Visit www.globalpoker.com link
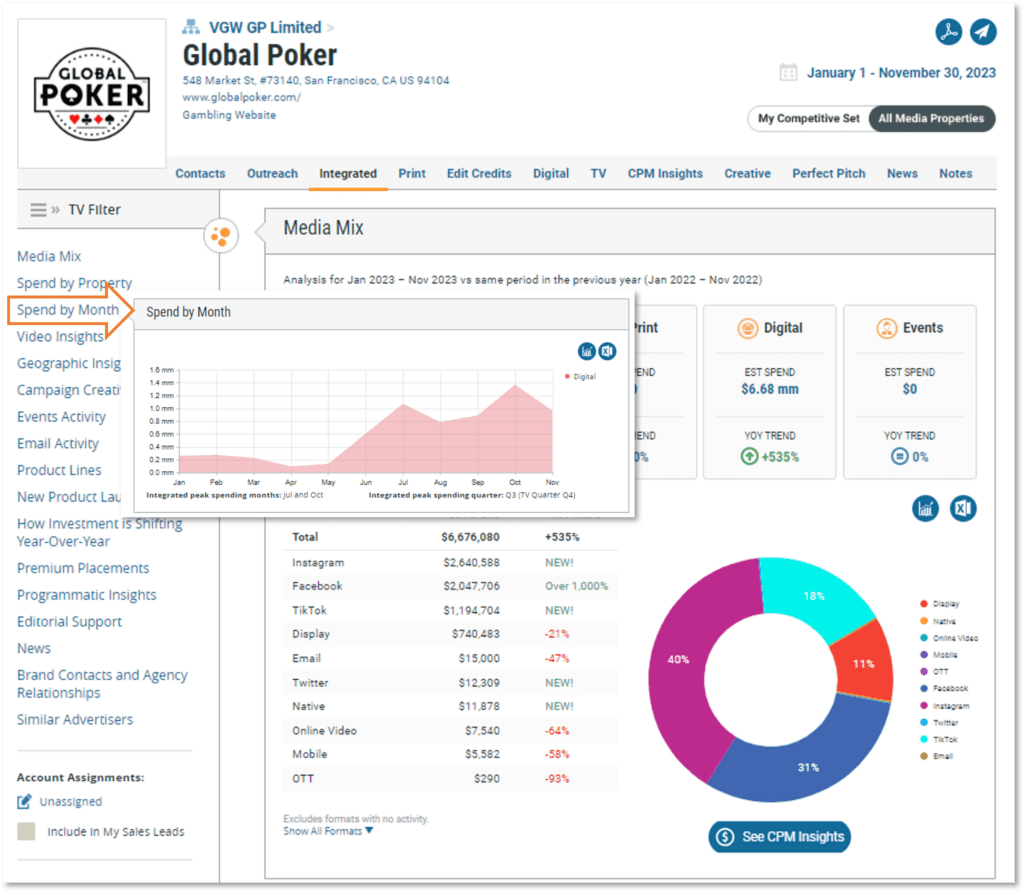This screenshot has width=1024, height=892. 241,97
